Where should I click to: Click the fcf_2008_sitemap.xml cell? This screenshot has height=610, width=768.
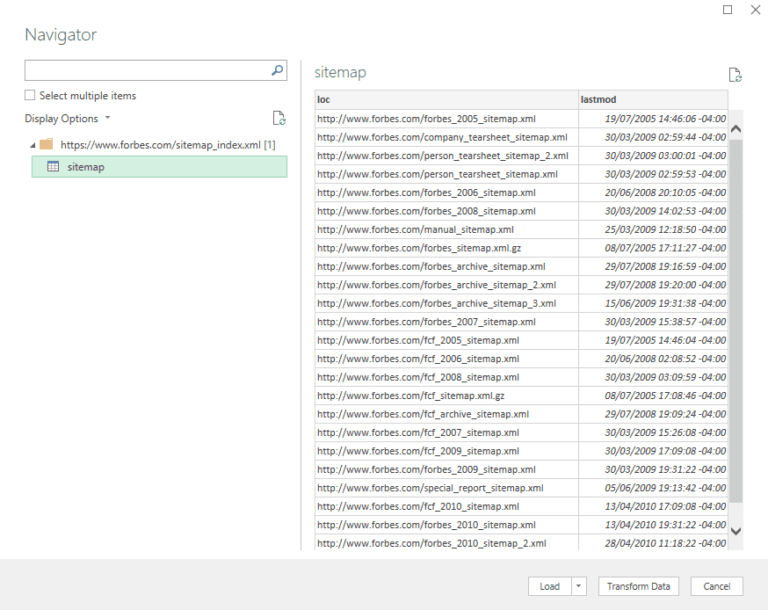[x=446, y=377]
